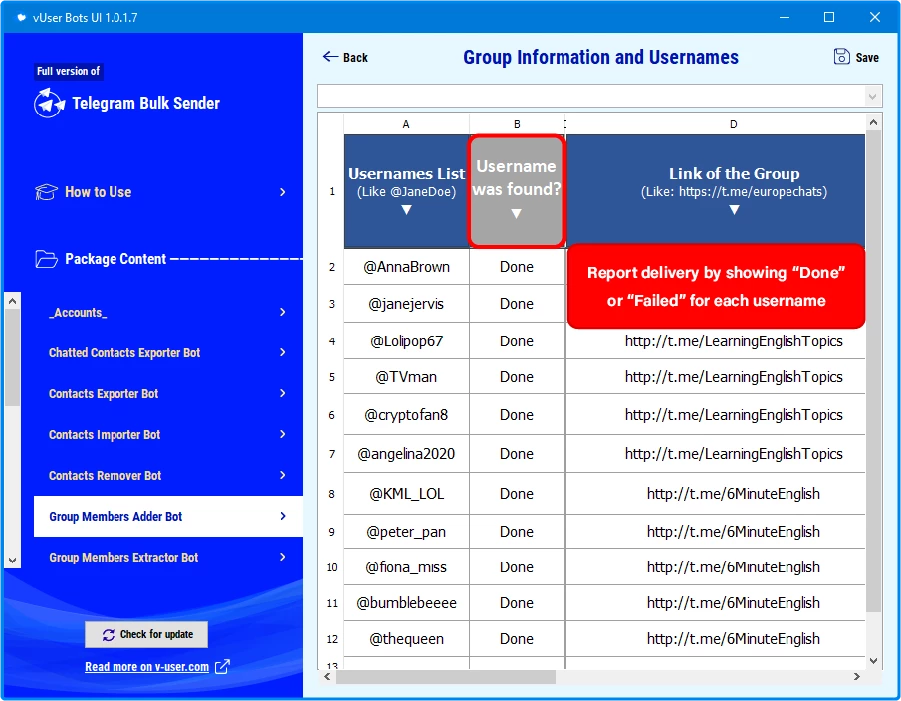This screenshot has height=701, width=901.
Task: Select the @fiona_miss cell
Action: [406, 567]
